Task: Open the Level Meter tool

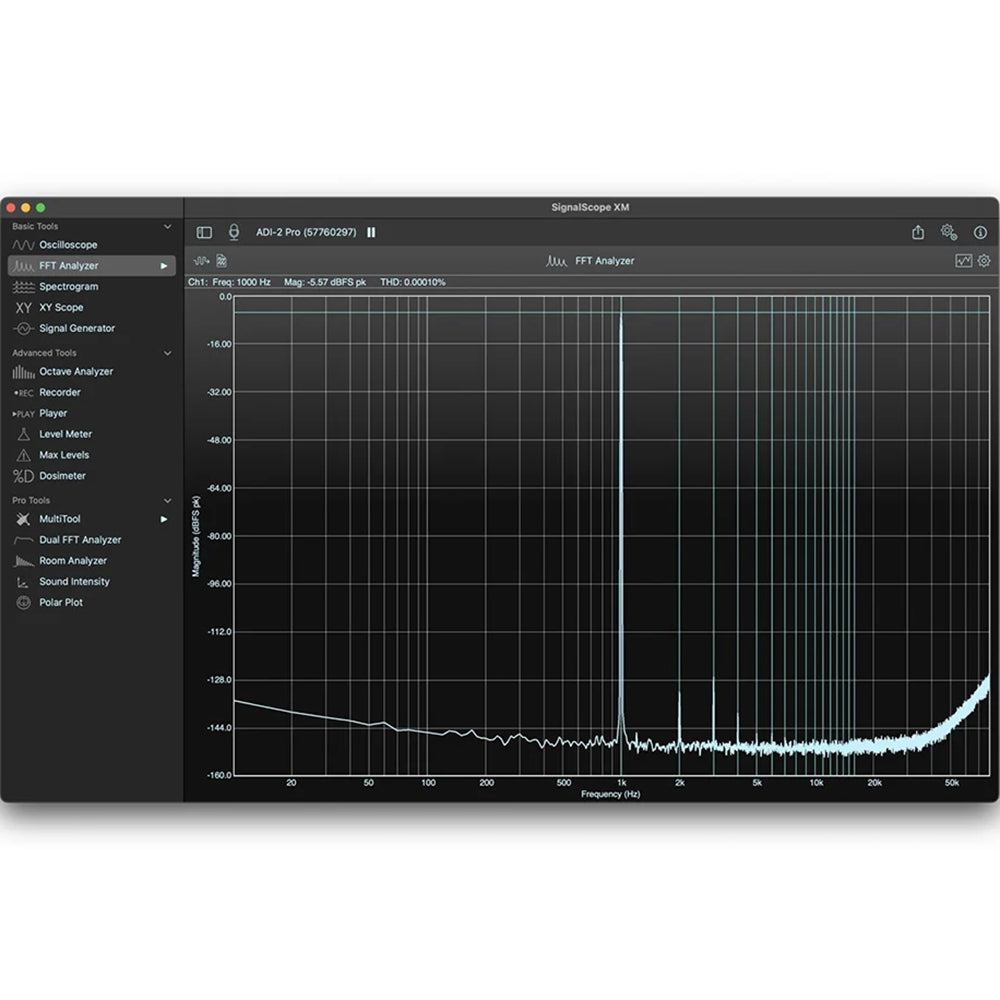Action: tap(65, 434)
